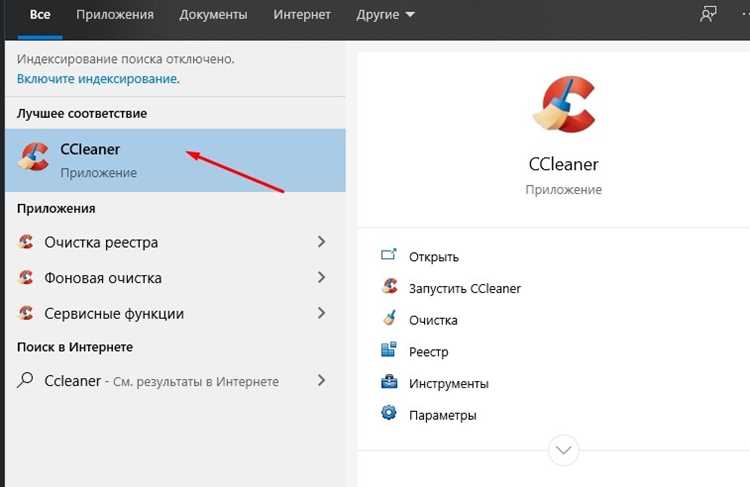
Task: Choose Запустить CCleaner action
Action: (464, 288)
